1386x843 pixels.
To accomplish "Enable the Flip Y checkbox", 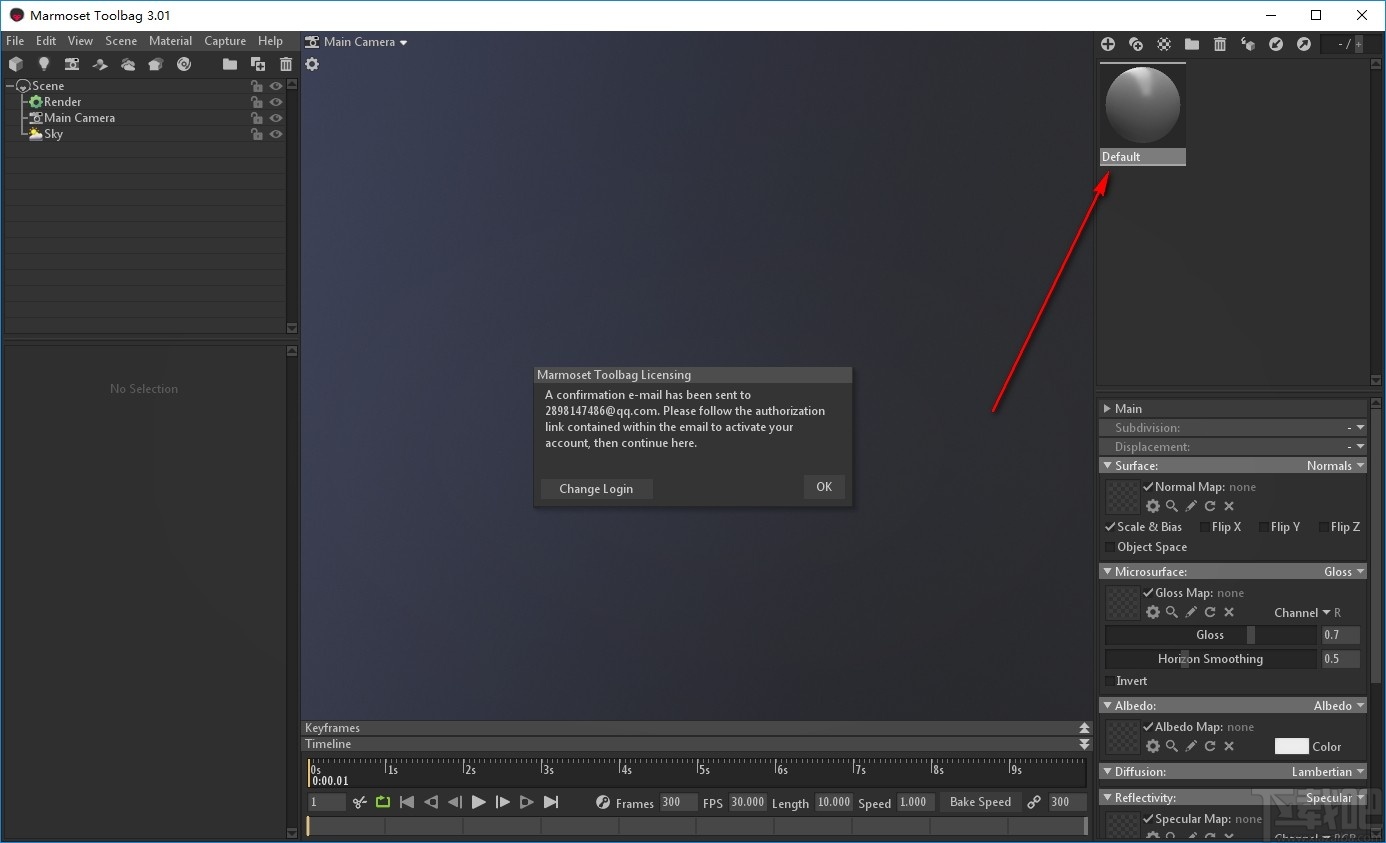I will tap(1264, 527).
